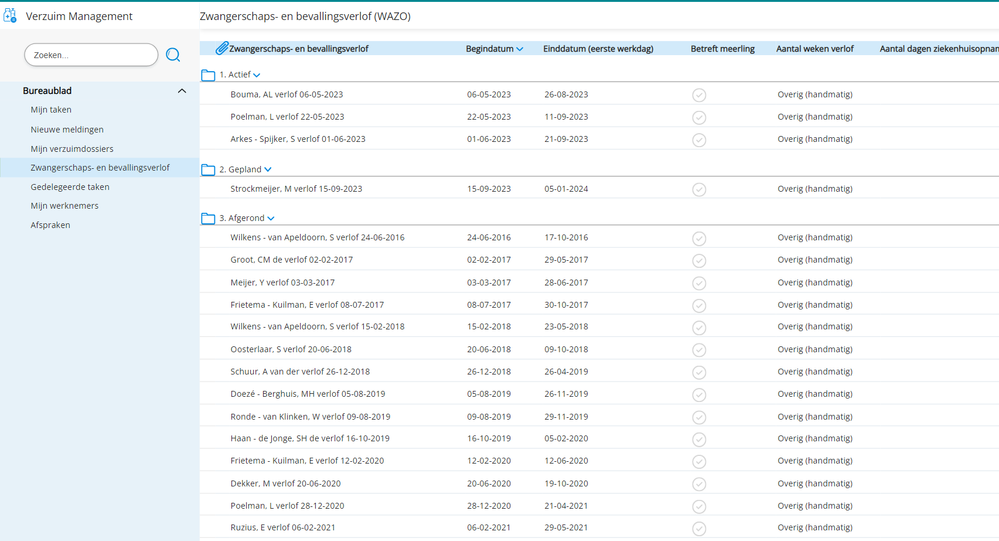Open Haan - de Jonge, SH de verlof

[310, 438]
